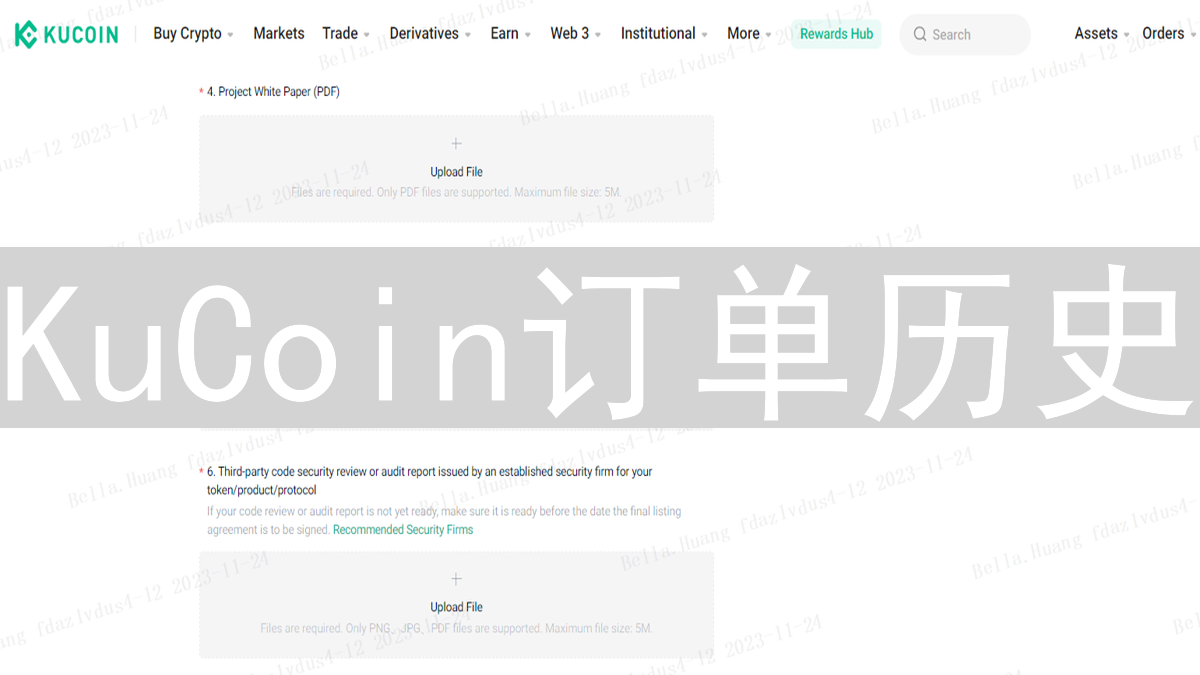The height and width of the screenshot is (675, 1200).
Task: Open the Markets menu item
Action: (x=279, y=33)
